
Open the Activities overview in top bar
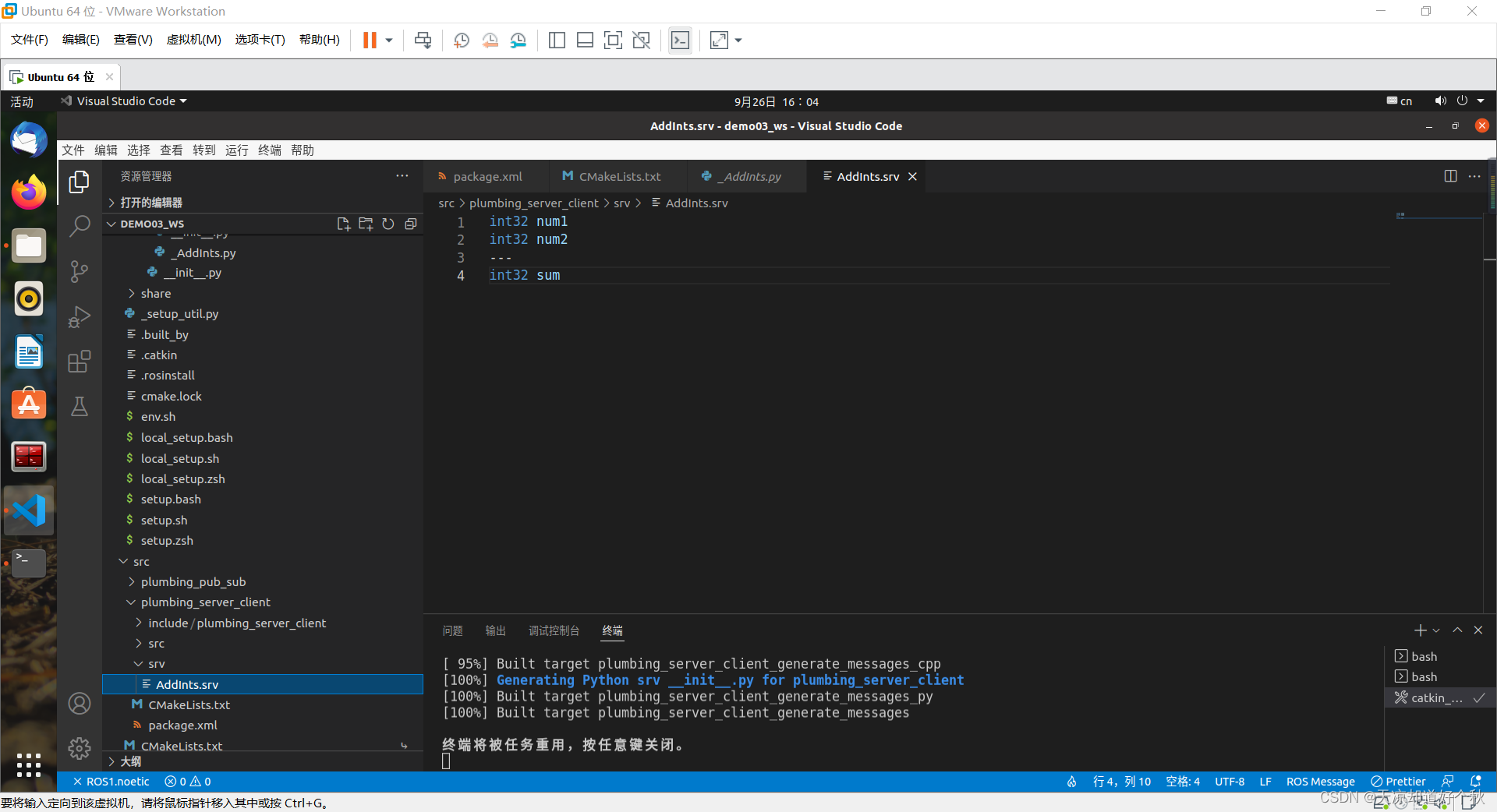tap(22, 101)
